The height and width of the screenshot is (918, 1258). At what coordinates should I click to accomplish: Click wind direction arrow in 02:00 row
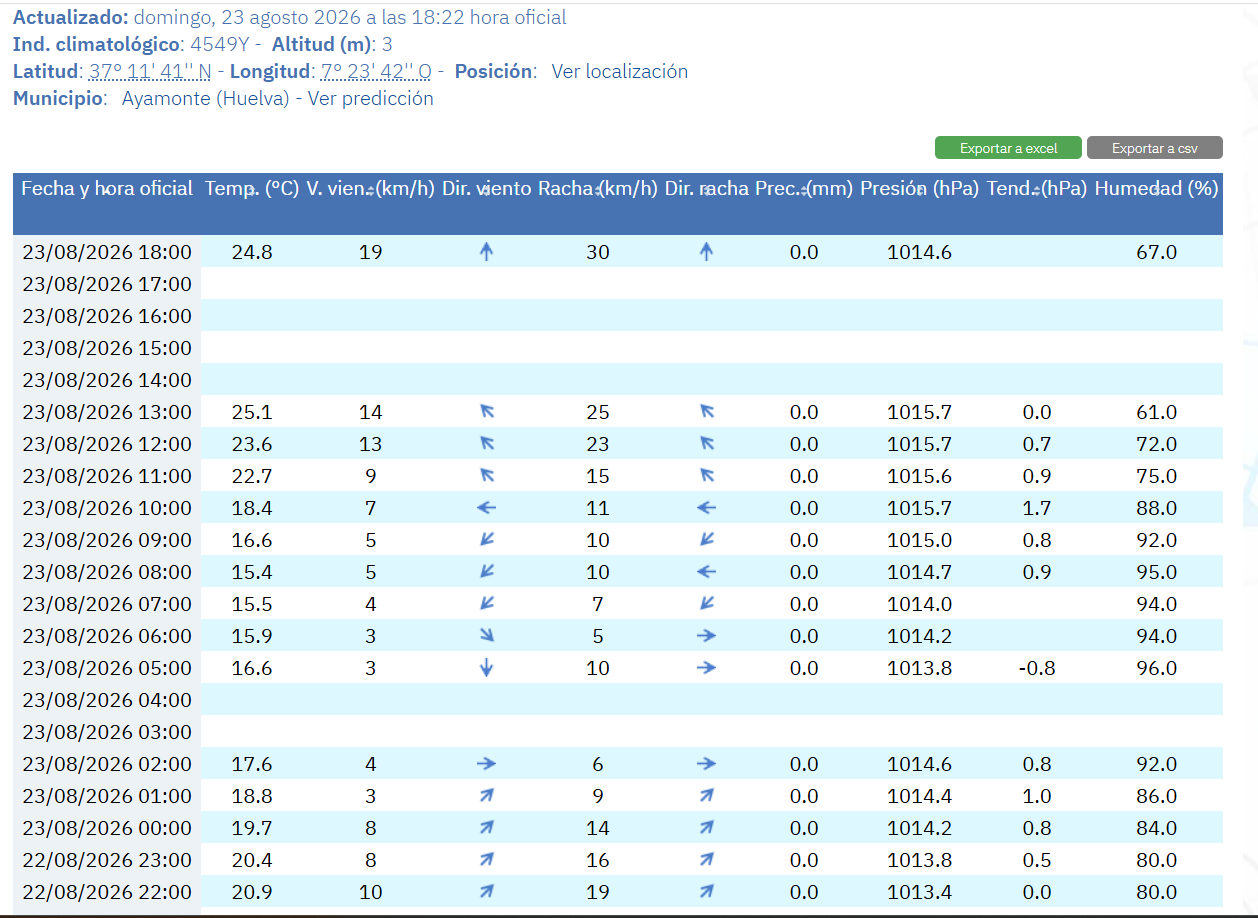click(486, 764)
